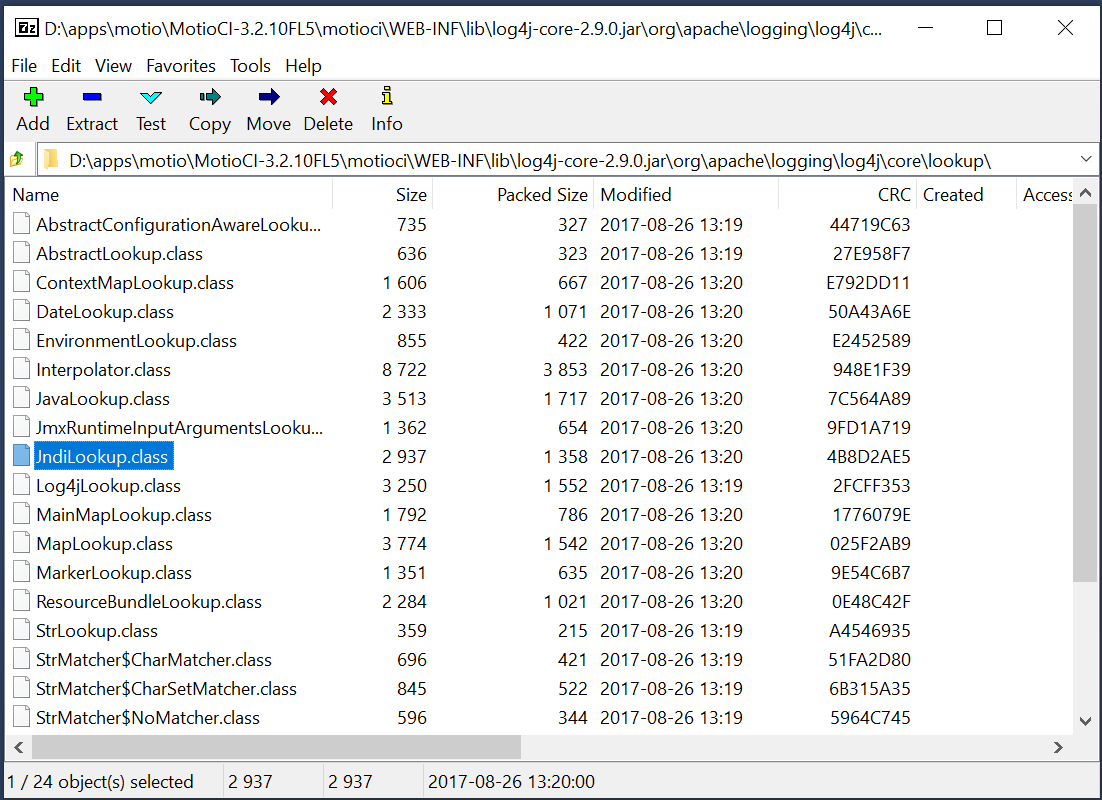Go up one folder level icon
Viewport: 1102px width, 800px height.
tap(17, 160)
